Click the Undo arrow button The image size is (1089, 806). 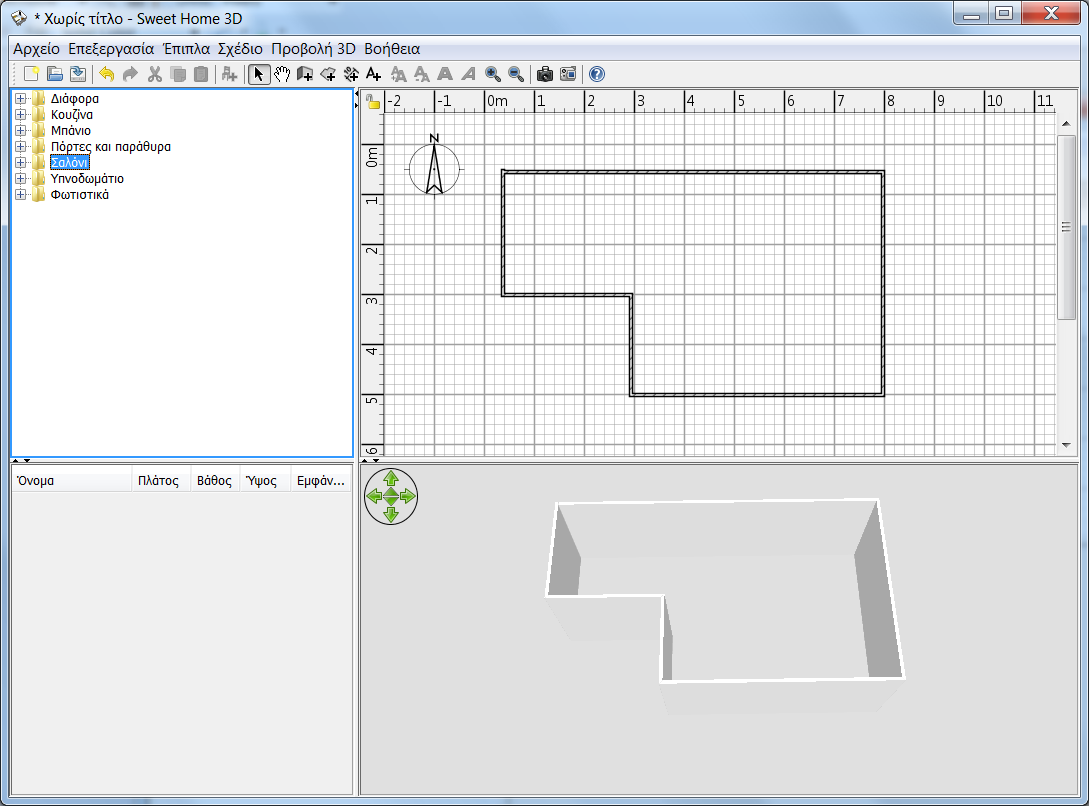pyautogui.click(x=105, y=73)
